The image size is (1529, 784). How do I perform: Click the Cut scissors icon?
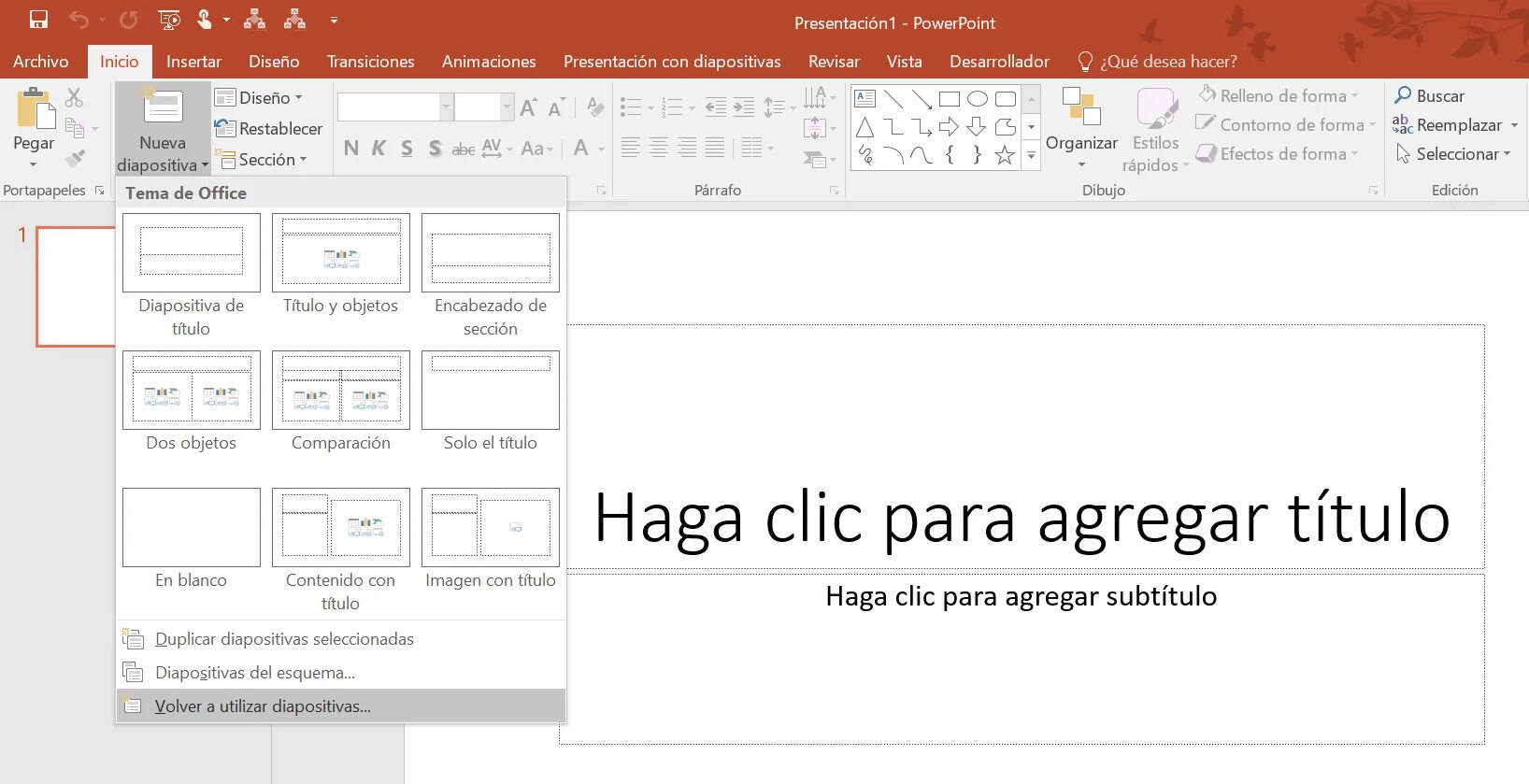[74, 97]
